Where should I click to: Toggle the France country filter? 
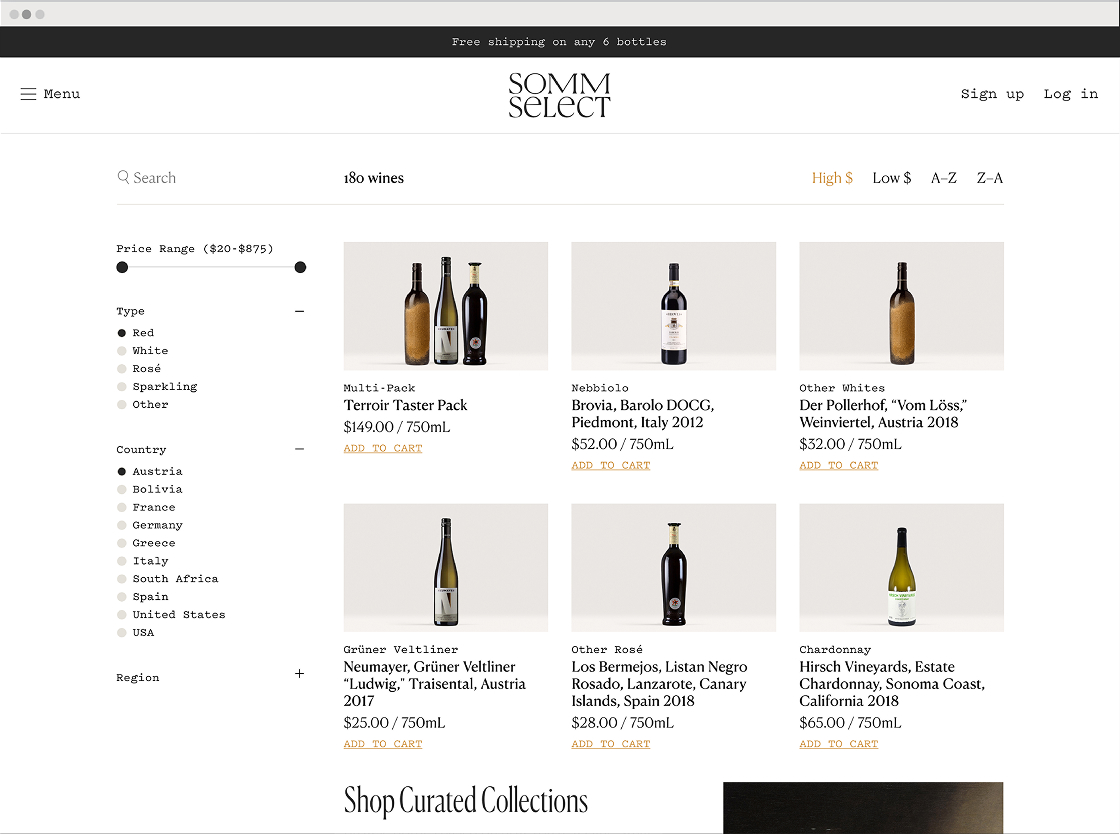click(x=146, y=507)
